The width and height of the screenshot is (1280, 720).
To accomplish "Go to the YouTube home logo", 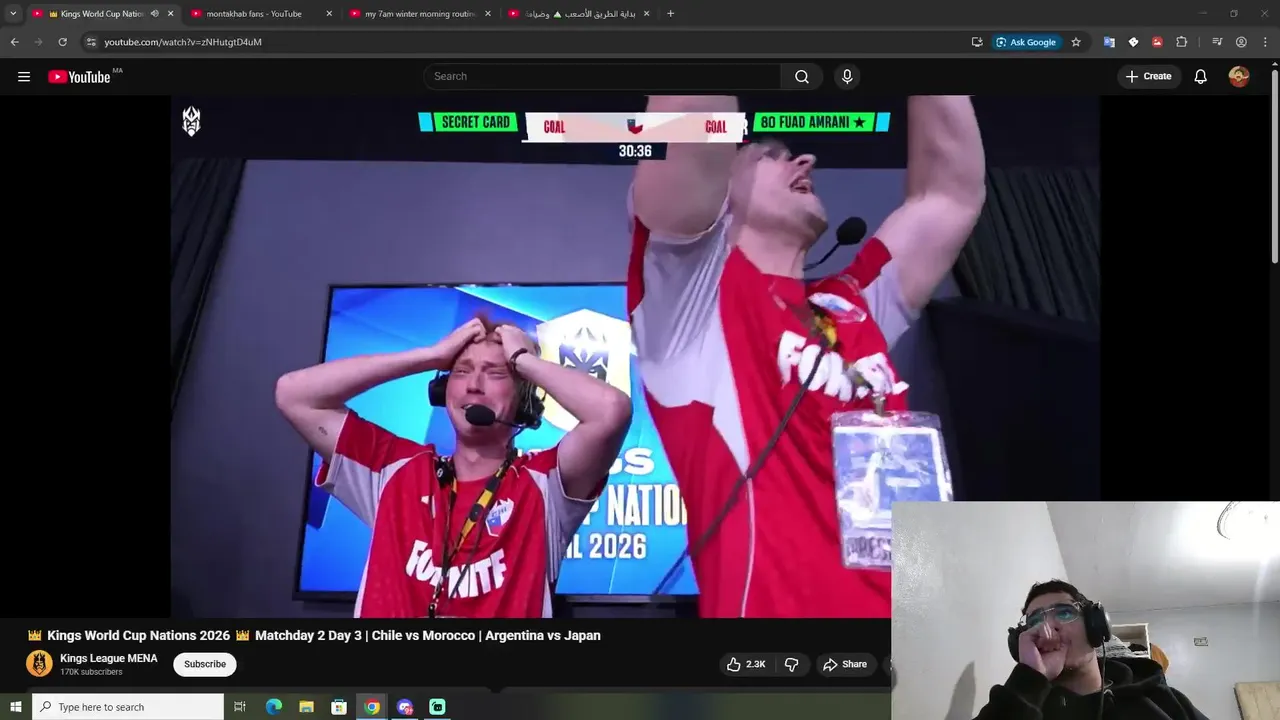I will click(x=79, y=77).
